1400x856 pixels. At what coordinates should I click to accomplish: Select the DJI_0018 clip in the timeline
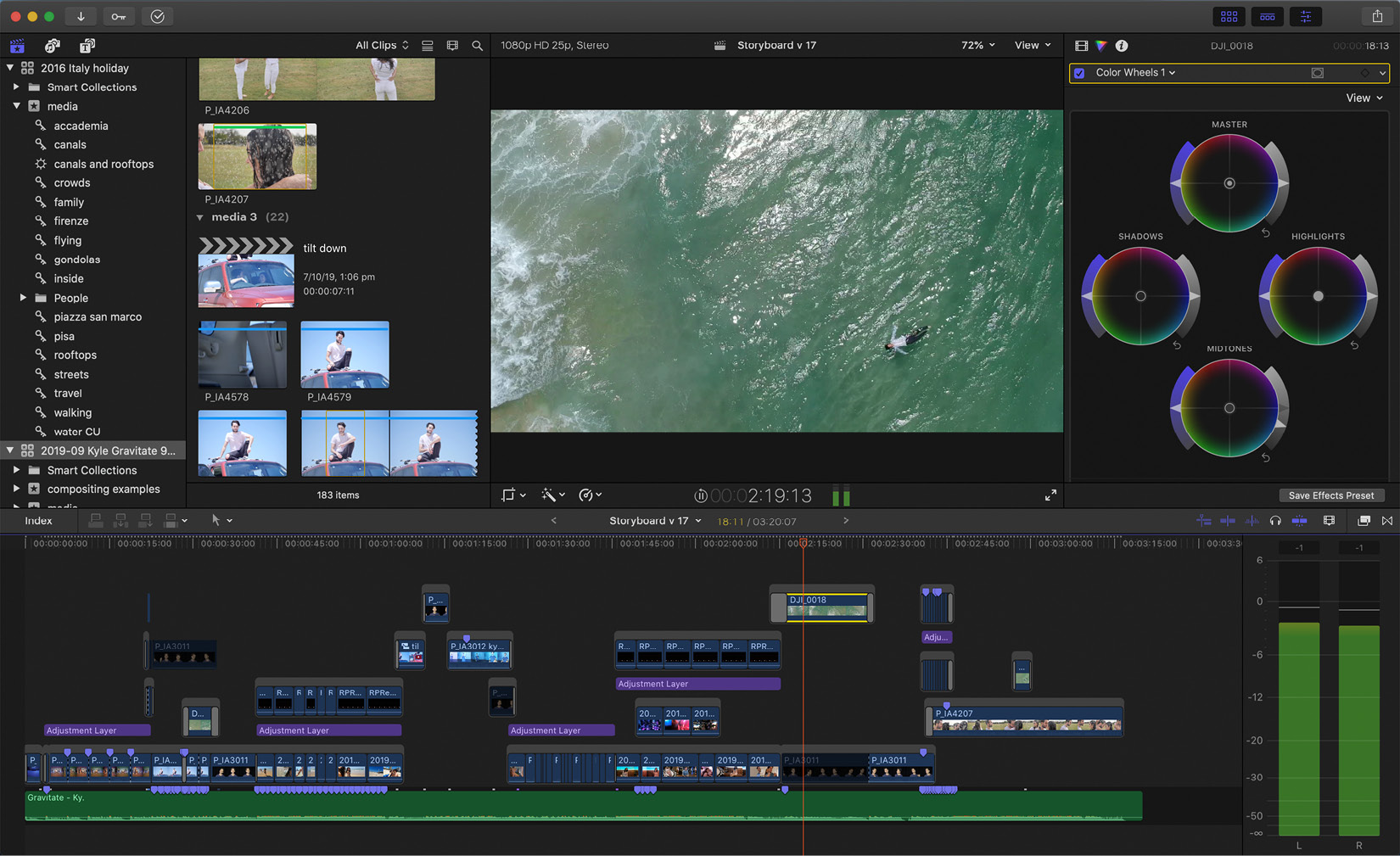826,607
